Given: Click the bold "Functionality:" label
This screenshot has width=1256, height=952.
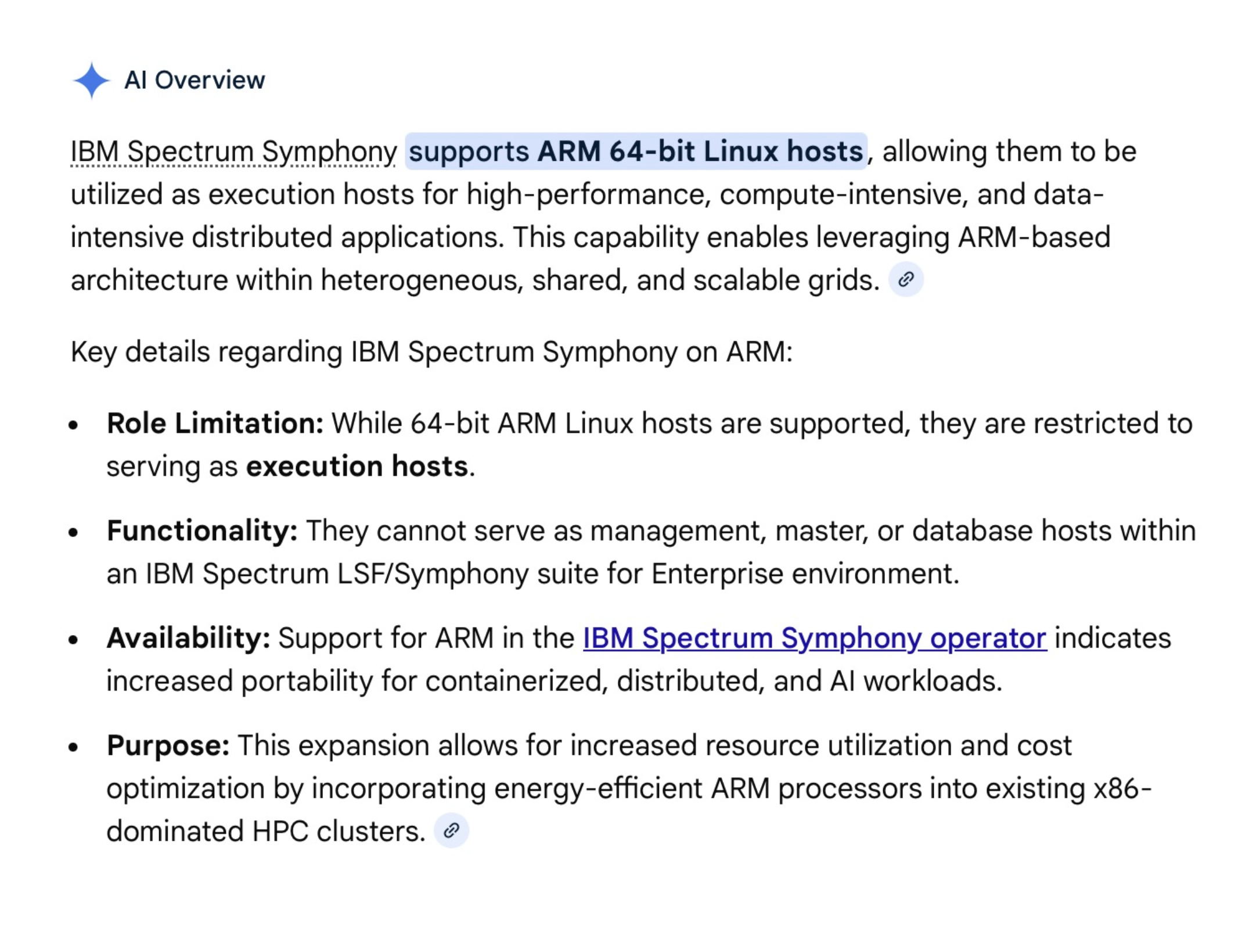Looking at the screenshot, I should [x=202, y=531].
